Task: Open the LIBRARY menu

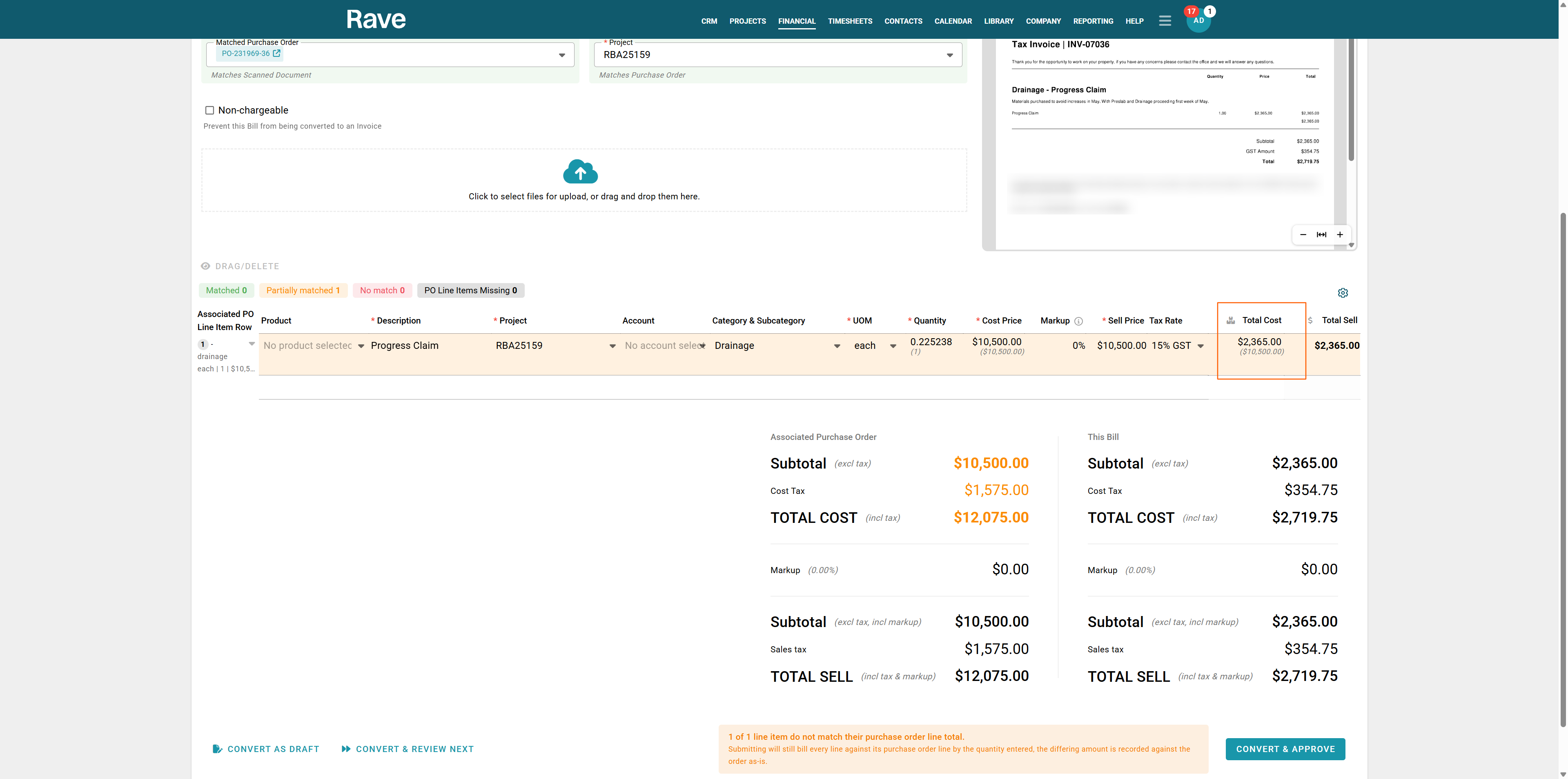Action: pyautogui.click(x=999, y=21)
